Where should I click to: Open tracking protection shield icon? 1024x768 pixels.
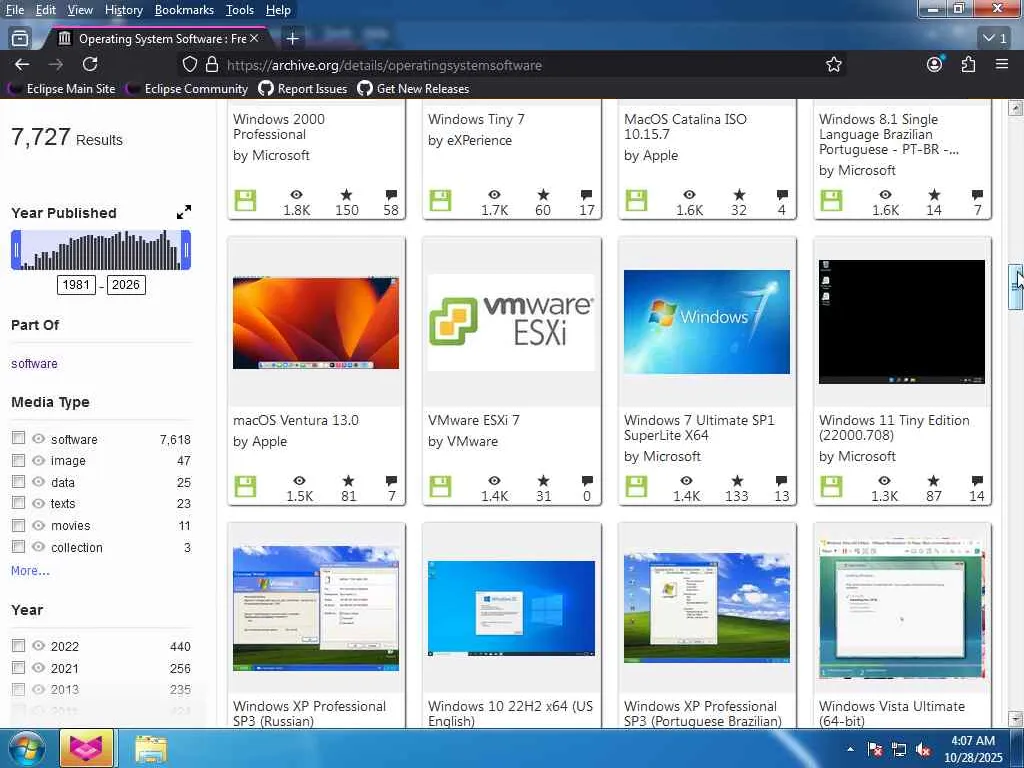[x=189, y=65]
